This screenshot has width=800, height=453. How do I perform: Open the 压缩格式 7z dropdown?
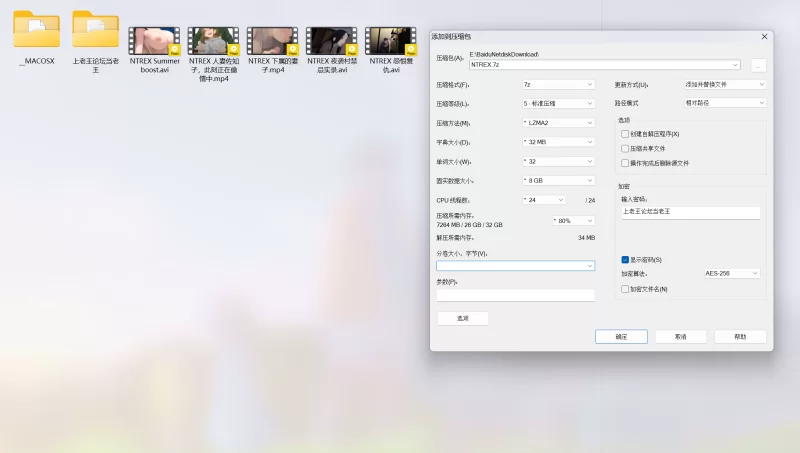click(558, 84)
